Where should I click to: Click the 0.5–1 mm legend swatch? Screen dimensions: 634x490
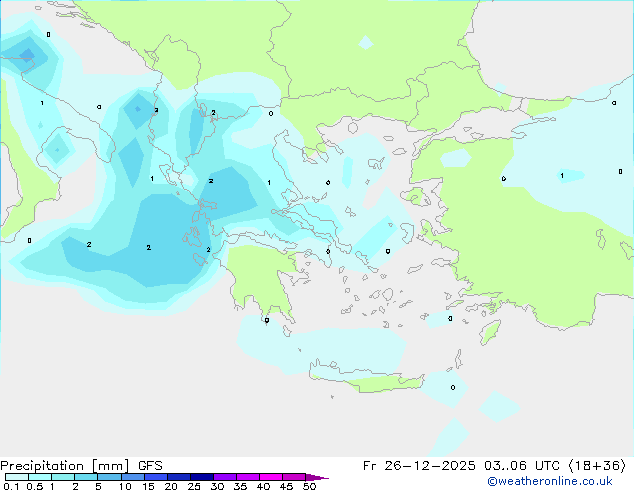tap(40, 477)
